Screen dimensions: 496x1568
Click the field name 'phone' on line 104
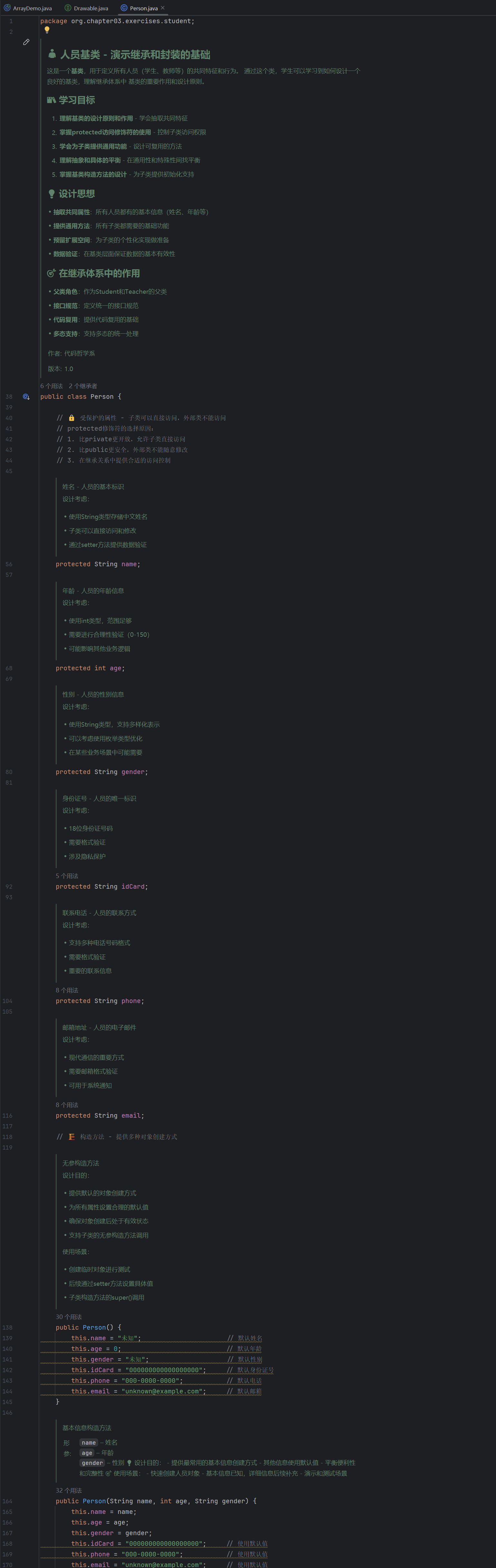coord(131,1001)
